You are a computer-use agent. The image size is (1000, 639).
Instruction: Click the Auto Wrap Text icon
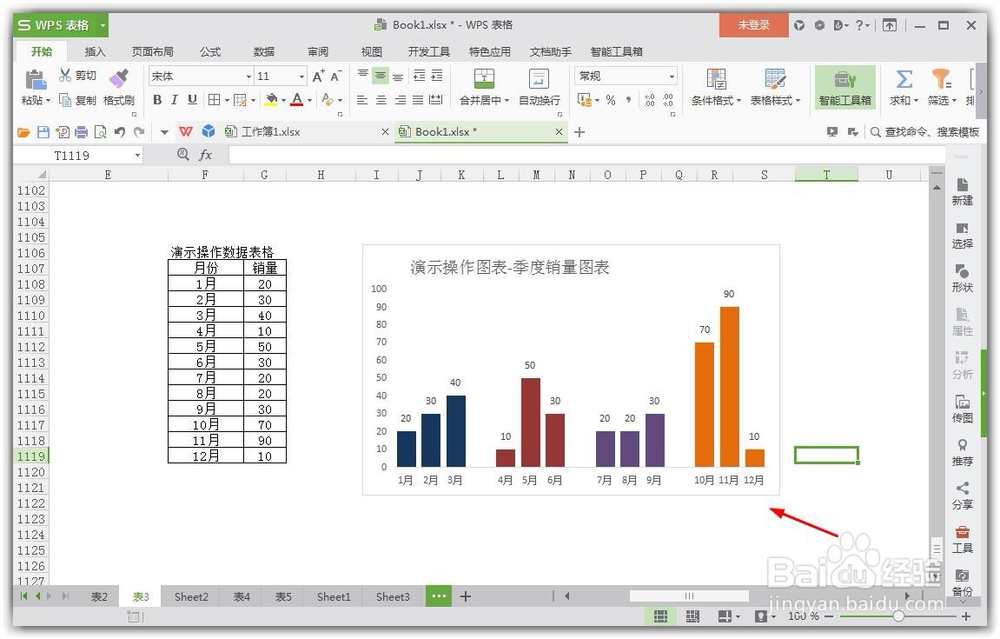[x=539, y=79]
